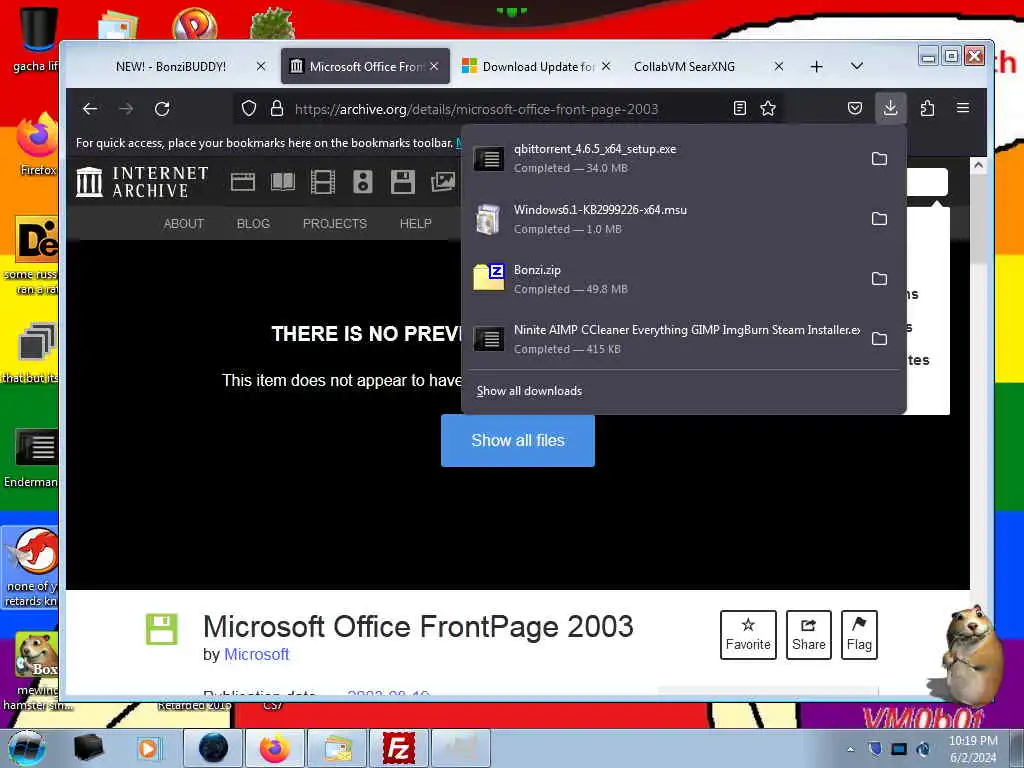Open Archive images icon
This screenshot has width=1024, height=768.
(443, 182)
